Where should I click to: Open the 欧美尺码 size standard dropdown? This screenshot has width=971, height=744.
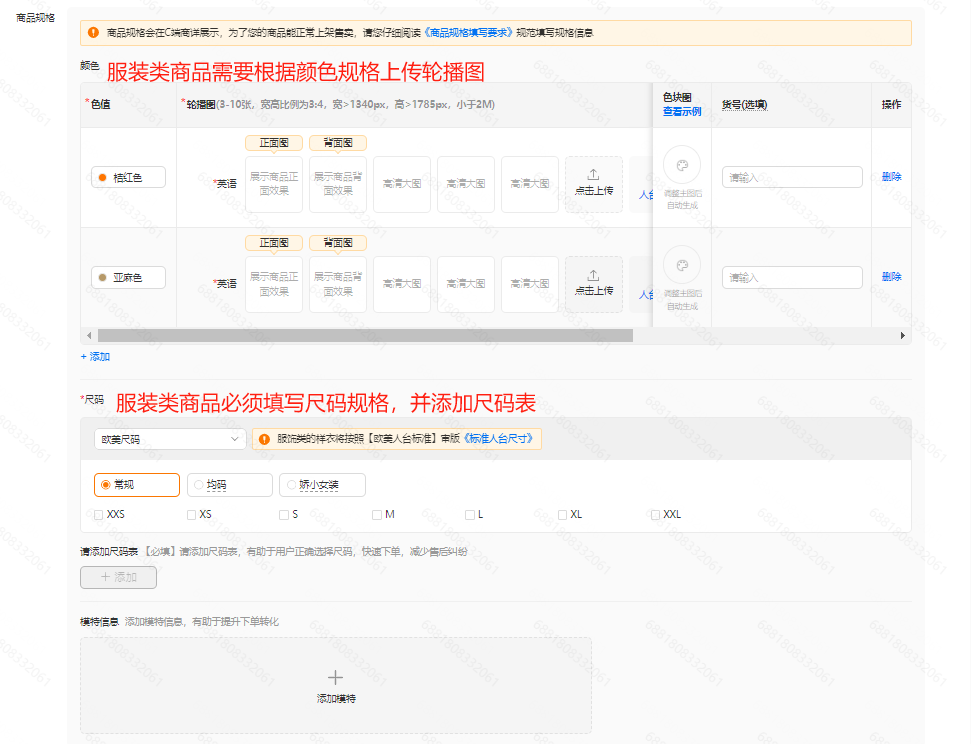(x=168, y=439)
